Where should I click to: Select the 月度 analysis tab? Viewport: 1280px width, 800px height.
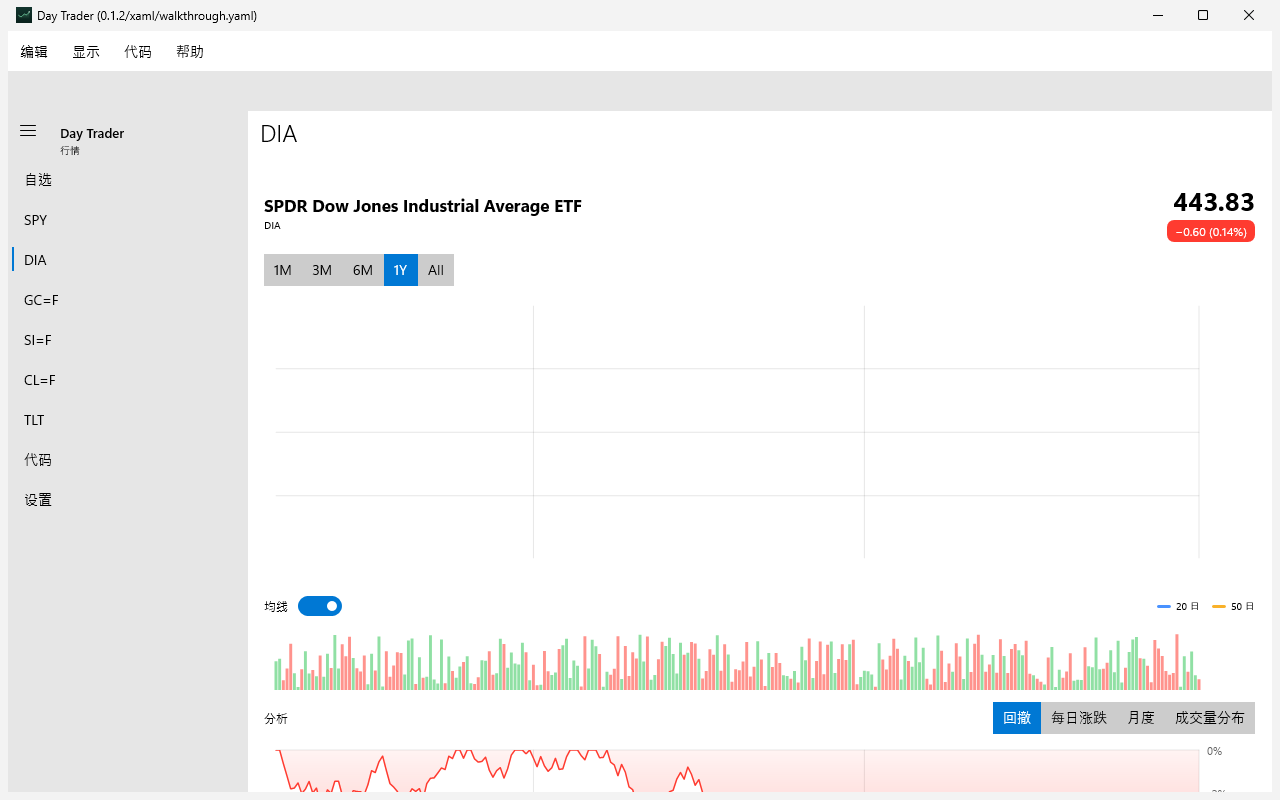[1141, 718]
